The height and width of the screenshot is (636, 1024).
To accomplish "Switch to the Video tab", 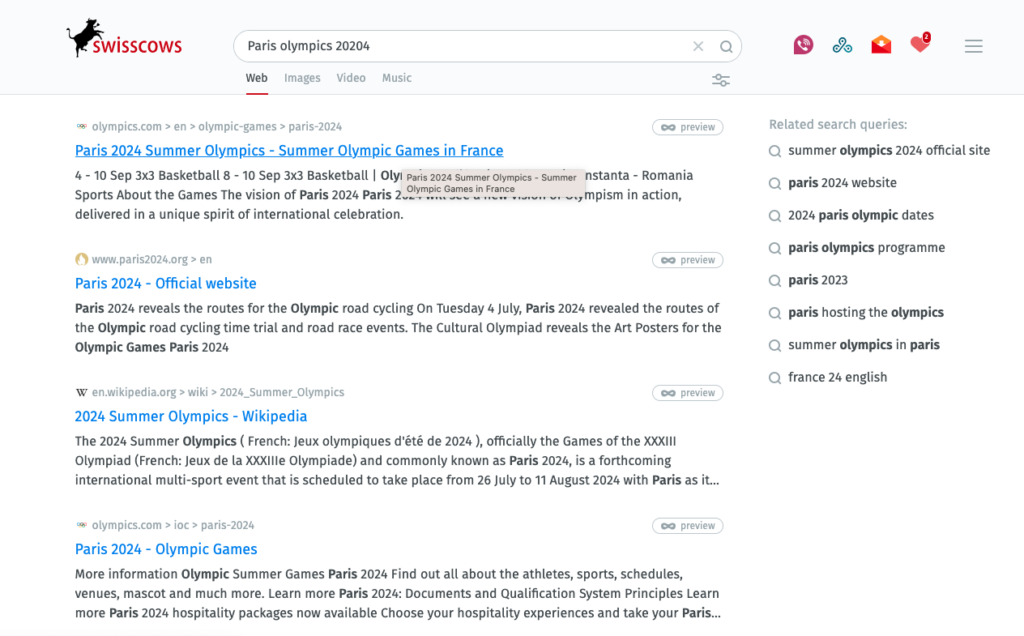I will [x=351, y=78].
